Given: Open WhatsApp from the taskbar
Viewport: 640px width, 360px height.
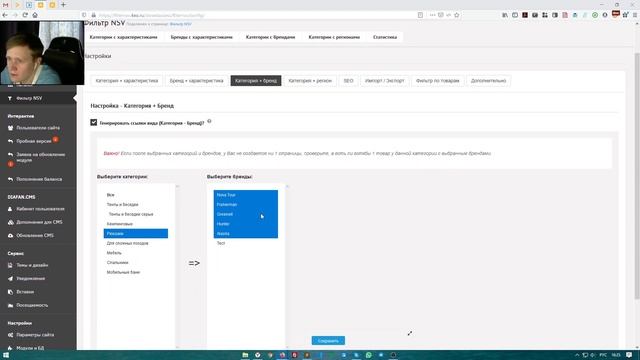Looking at the screenshot, I should (x=369, y=355).
